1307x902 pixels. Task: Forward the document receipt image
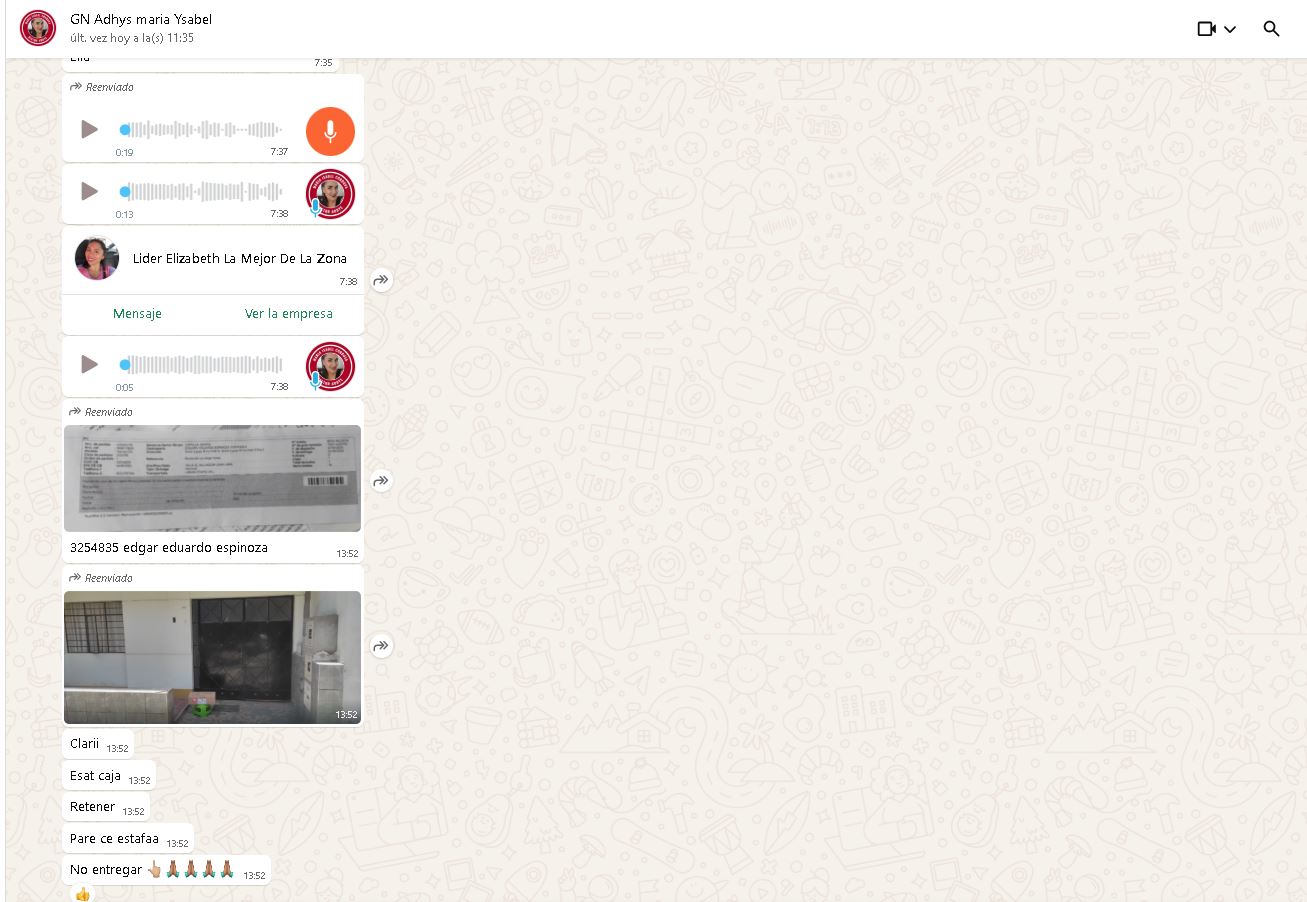pyautogui.click(x=381, y=481)
